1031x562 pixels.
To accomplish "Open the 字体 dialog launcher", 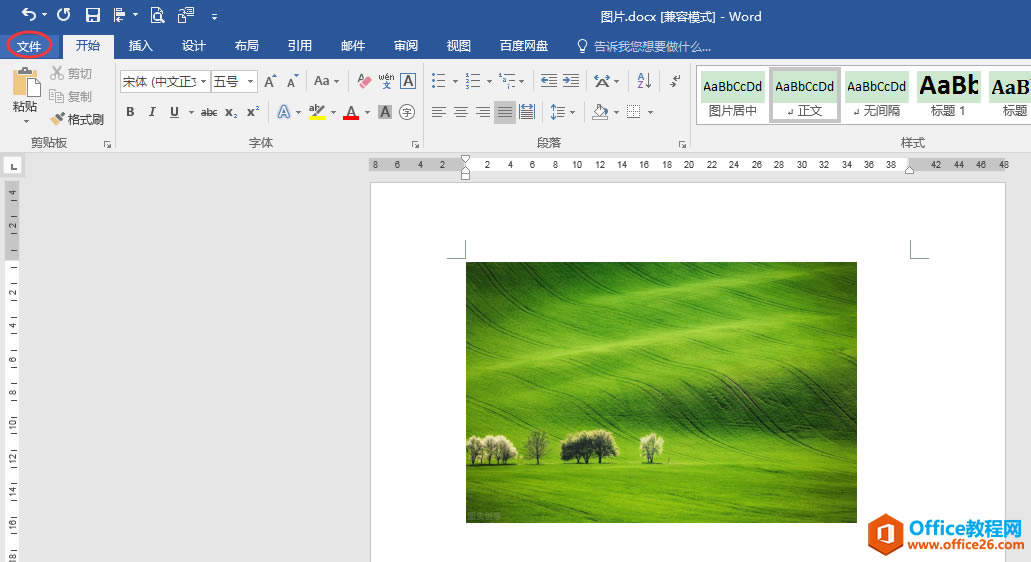I will (x=416, y=145).
